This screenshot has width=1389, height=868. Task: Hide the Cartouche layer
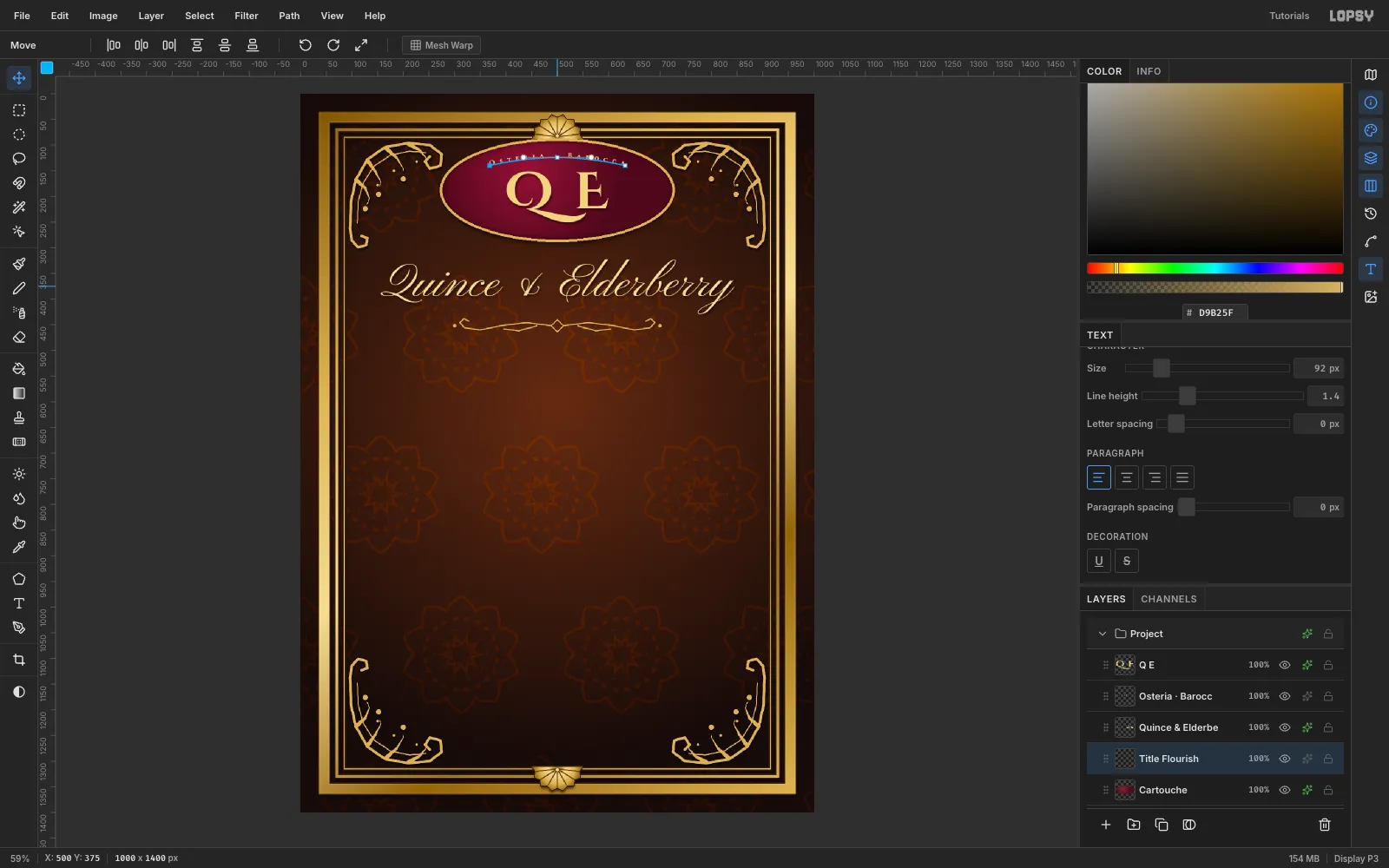click(1285, 790)
